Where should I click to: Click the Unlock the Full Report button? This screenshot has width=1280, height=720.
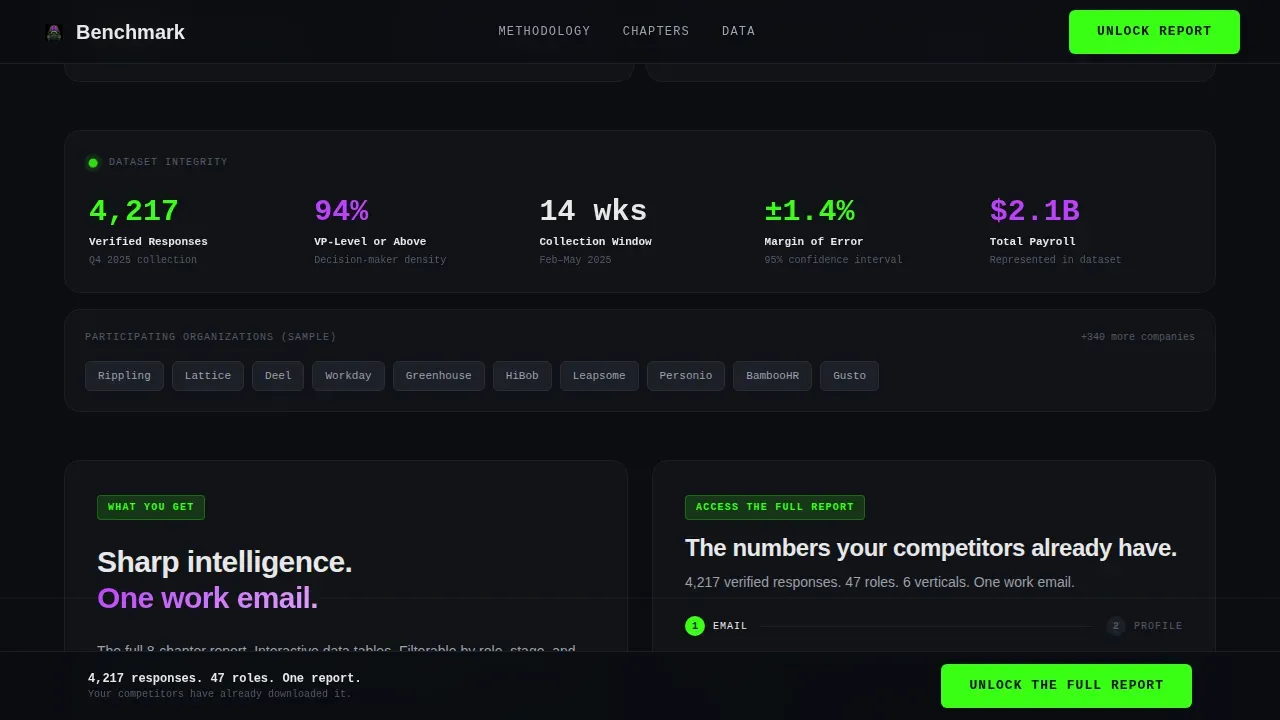click(x=1066, y=686)
